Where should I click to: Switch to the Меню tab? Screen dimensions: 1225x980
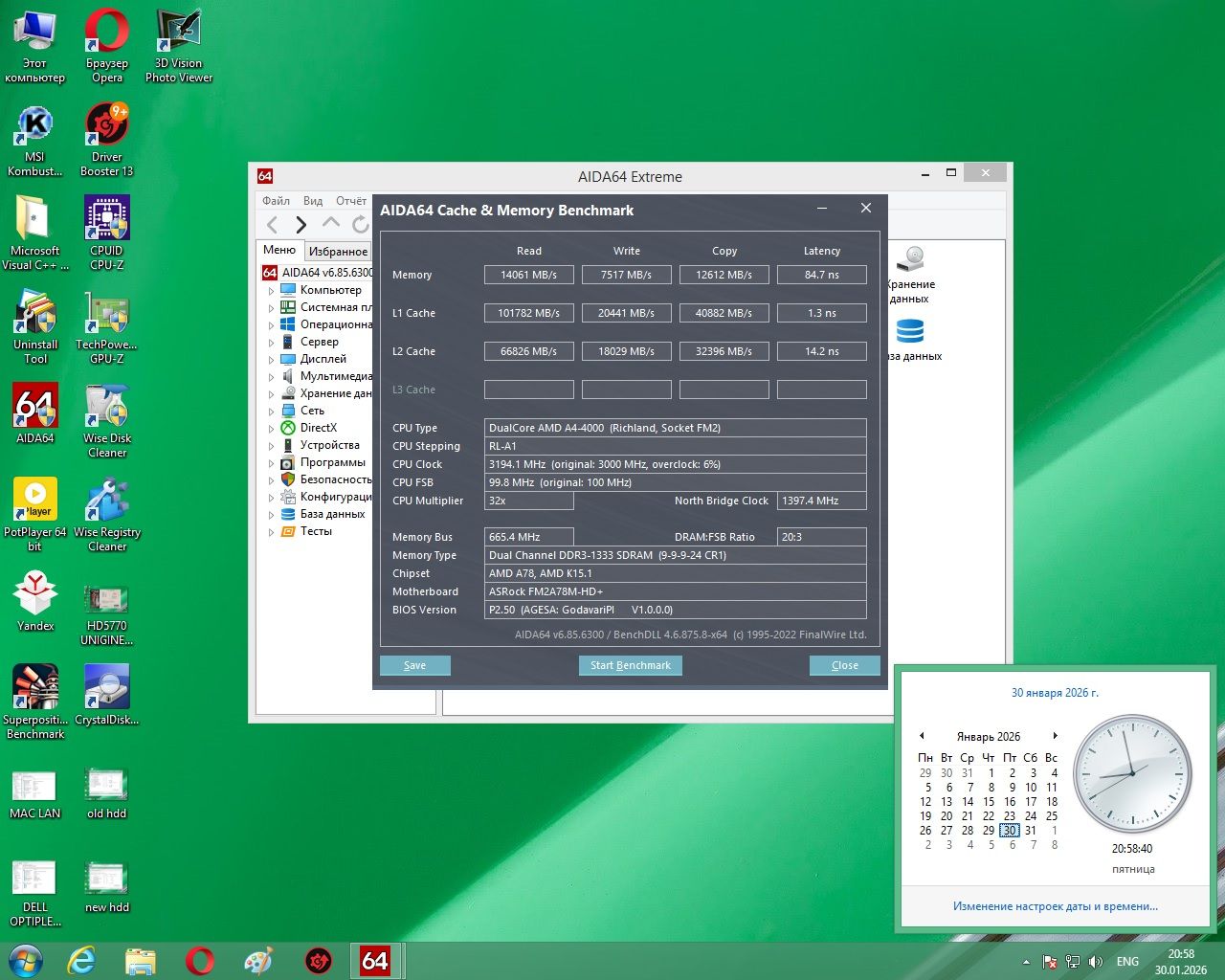[x=279, y=250]
